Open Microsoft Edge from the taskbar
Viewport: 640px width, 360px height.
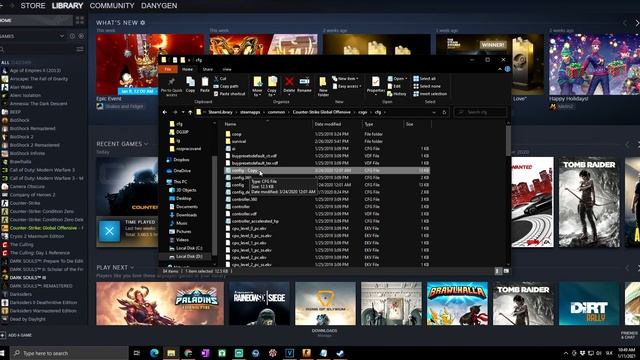coord(154,353)
